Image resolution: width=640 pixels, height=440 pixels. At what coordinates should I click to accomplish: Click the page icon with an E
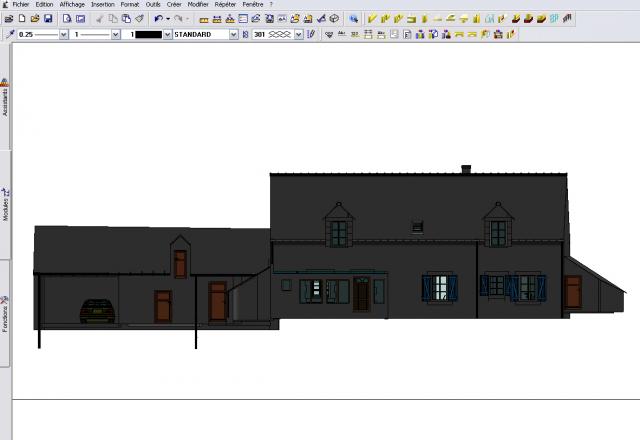(x=407, y=34)
